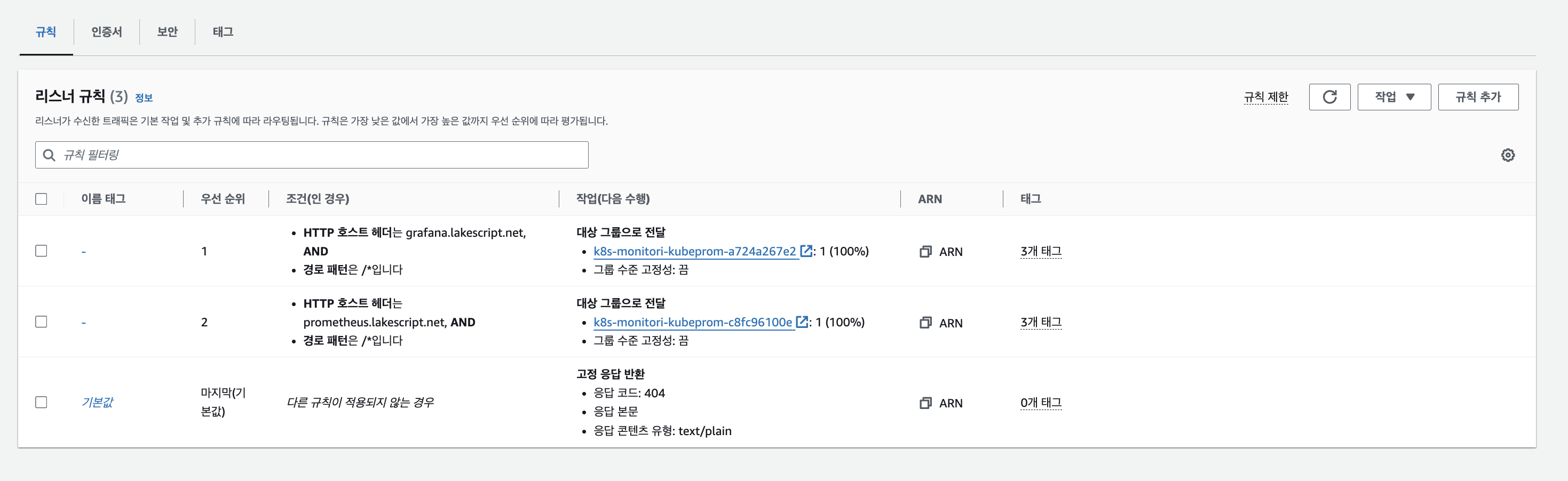Click the search magnifier icon in rule filter
1568x481 pixels.
49,155
